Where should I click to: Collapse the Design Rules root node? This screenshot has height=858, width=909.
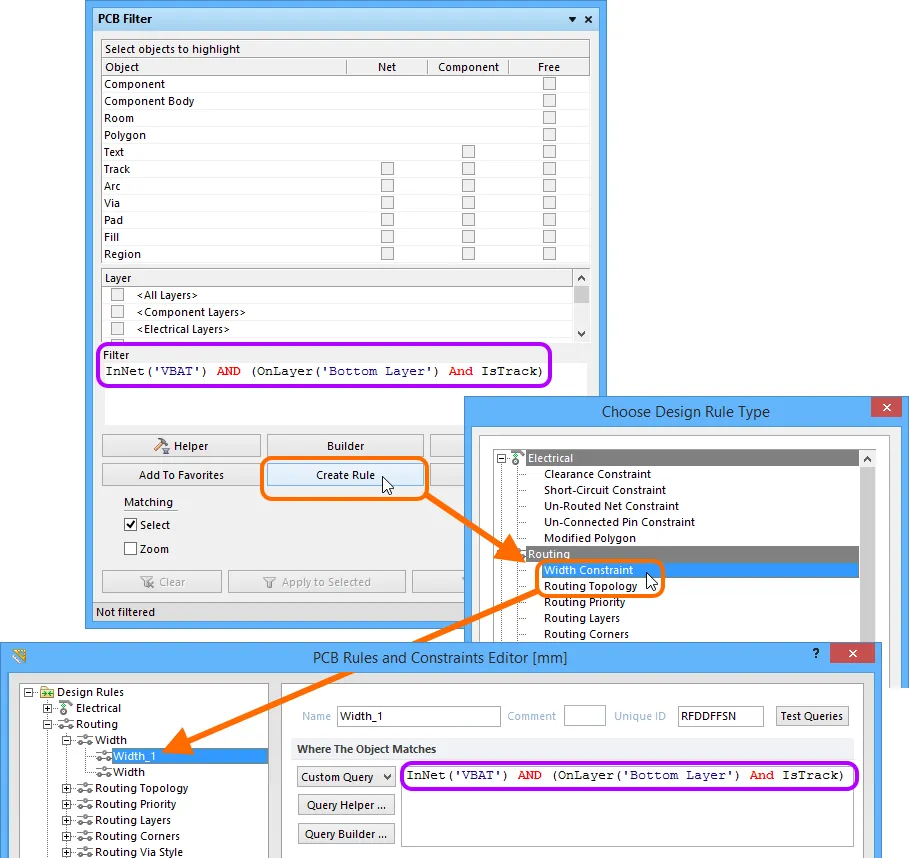click(28, 692)
